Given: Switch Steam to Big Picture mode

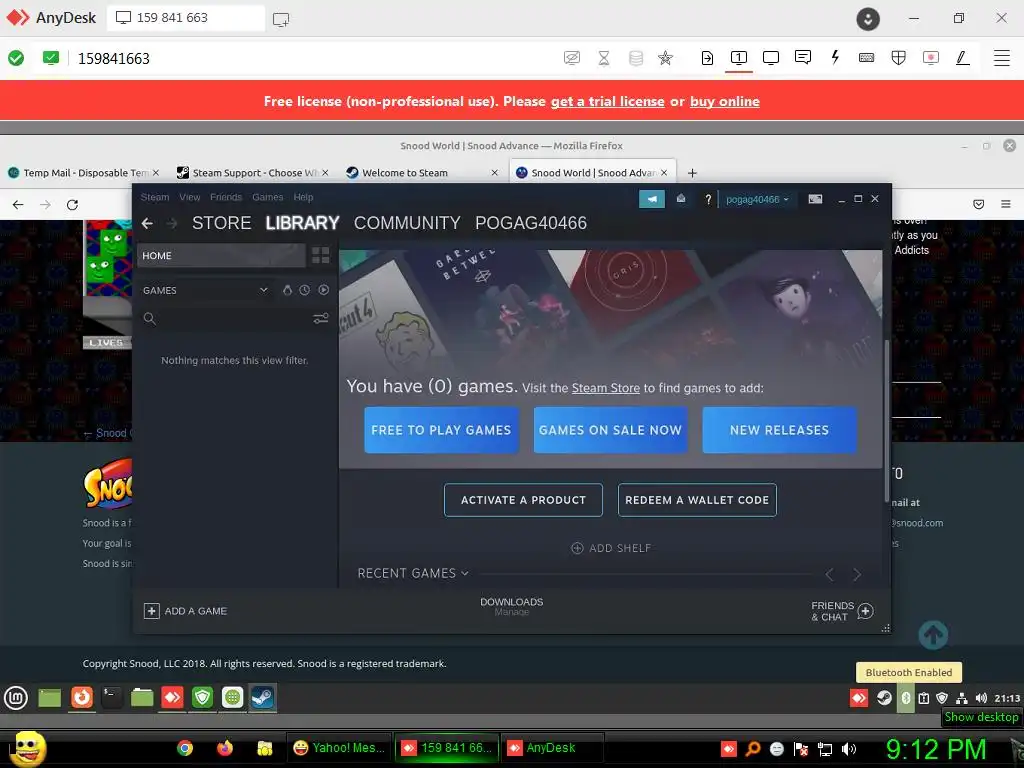Looking at the screenshot, I should coord(815,199).
